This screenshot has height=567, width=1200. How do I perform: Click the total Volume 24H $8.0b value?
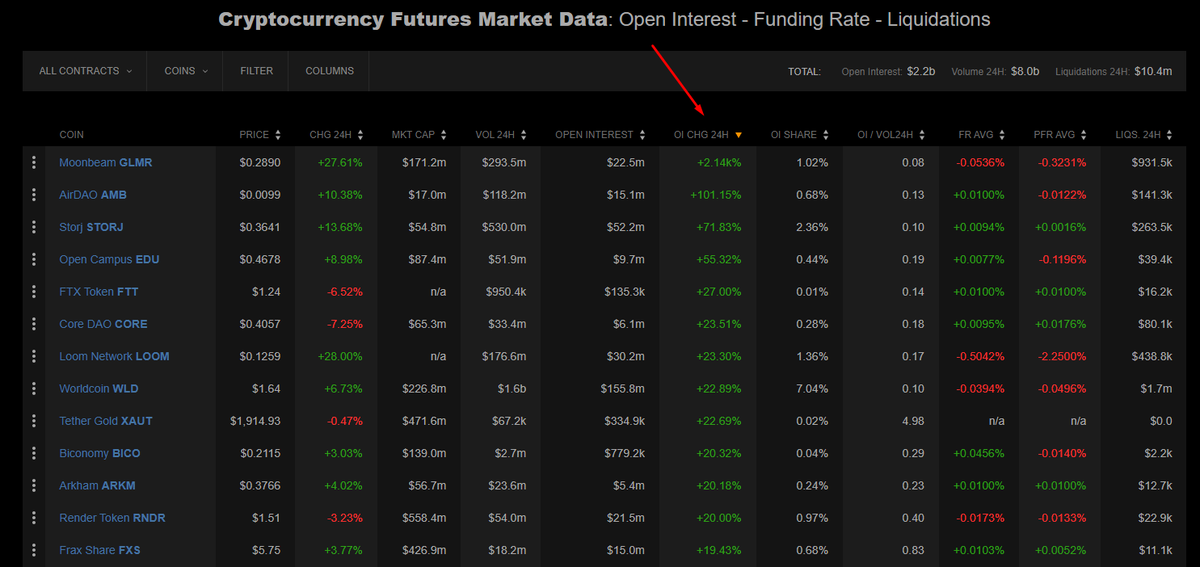1025,71
